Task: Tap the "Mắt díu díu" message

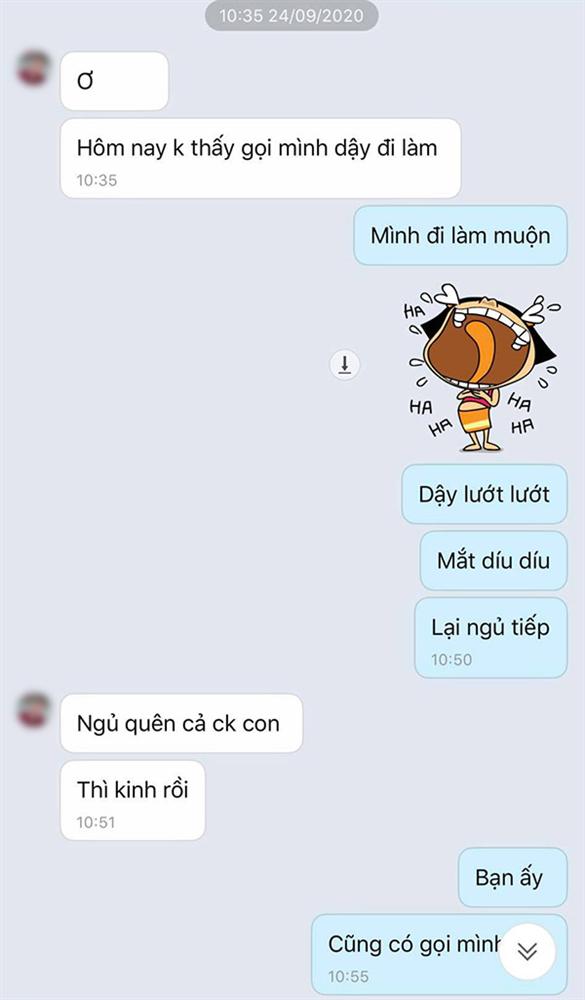Action: 493,561
